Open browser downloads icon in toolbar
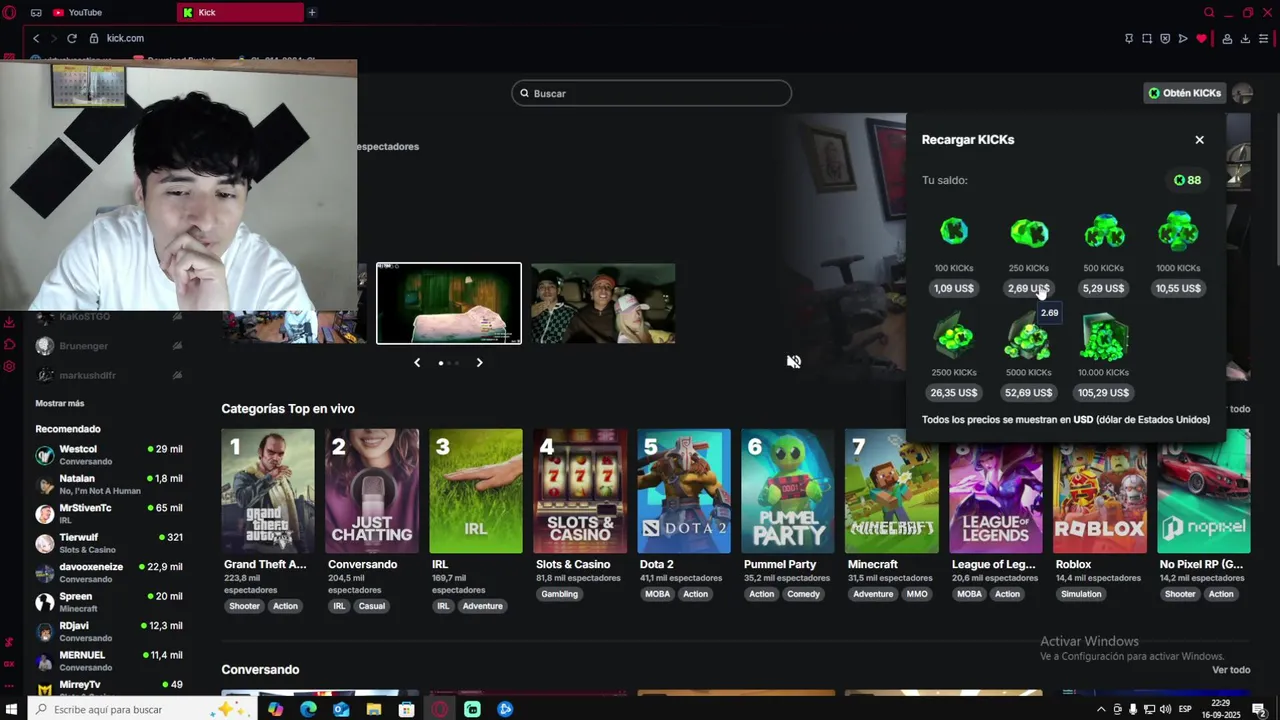This screenshot has width=1280, height=720. [x=1245, y=38]
